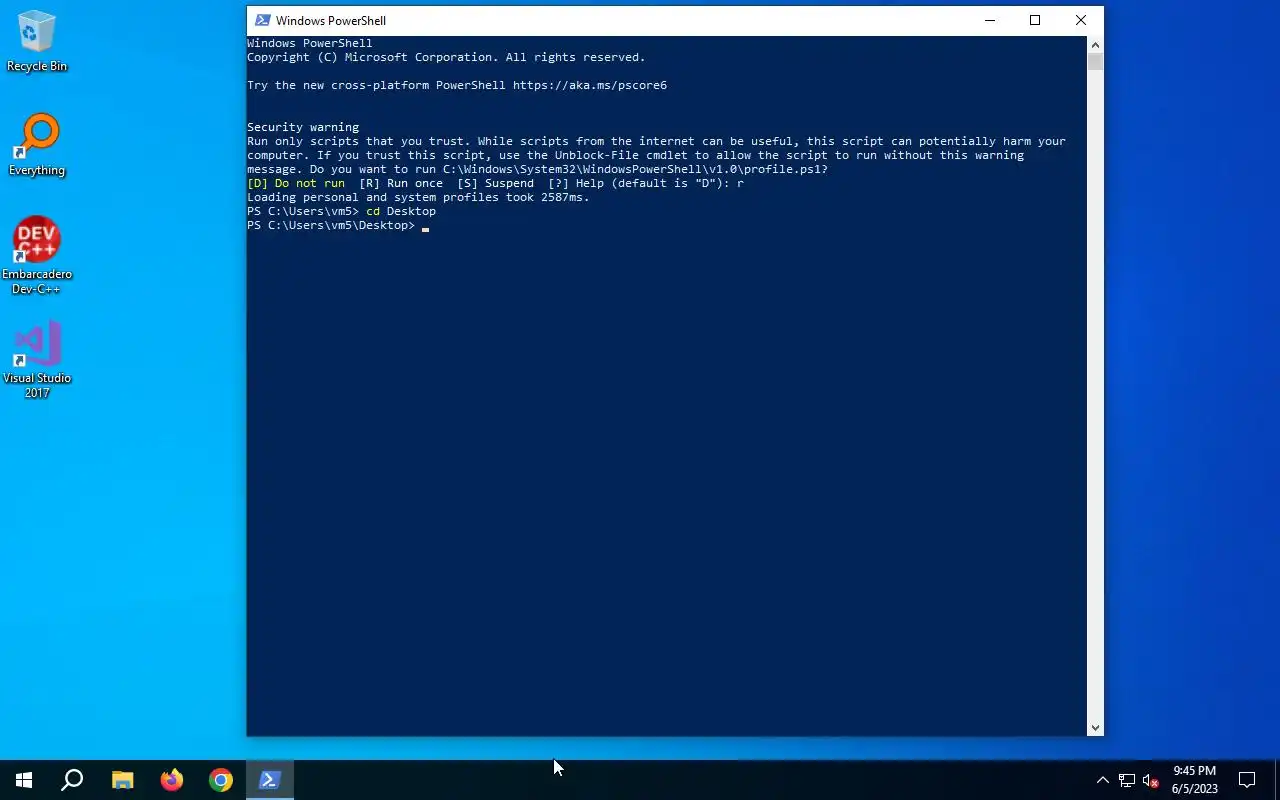Open the network status tray icon
This screenshot has width=1280, height=800.
click(x=1127, y=780)
